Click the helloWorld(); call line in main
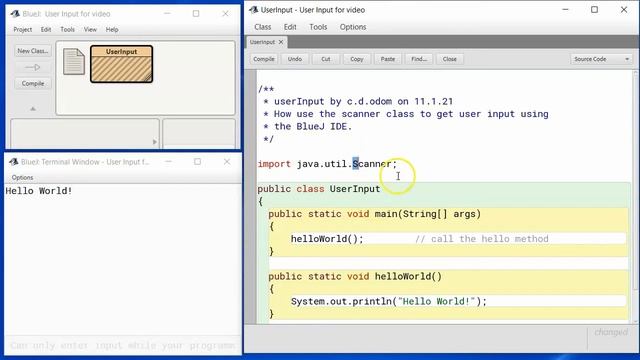640x360 pixels. [327, 239]
